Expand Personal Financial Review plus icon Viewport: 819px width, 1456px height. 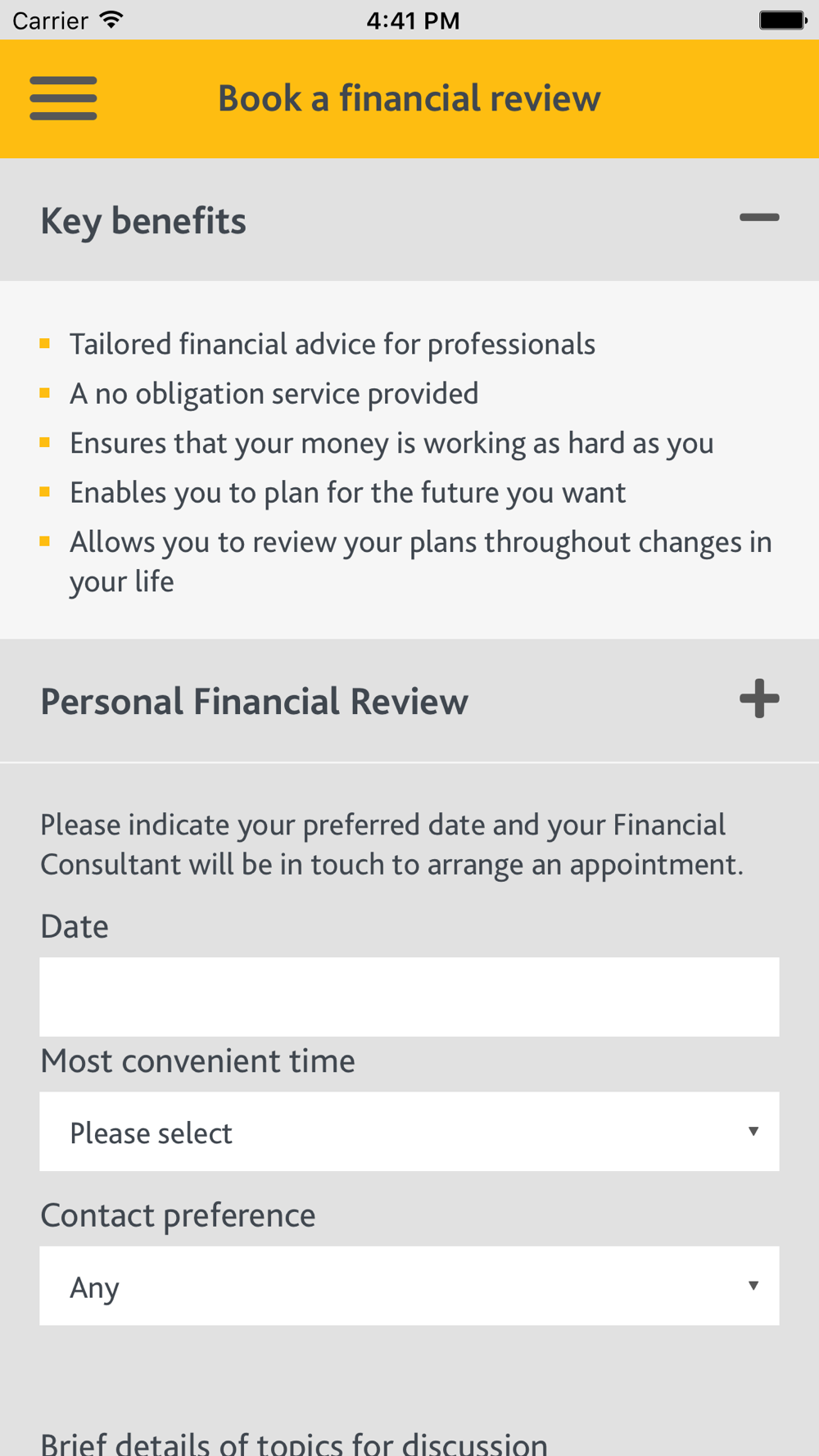[x=759, y=699]
